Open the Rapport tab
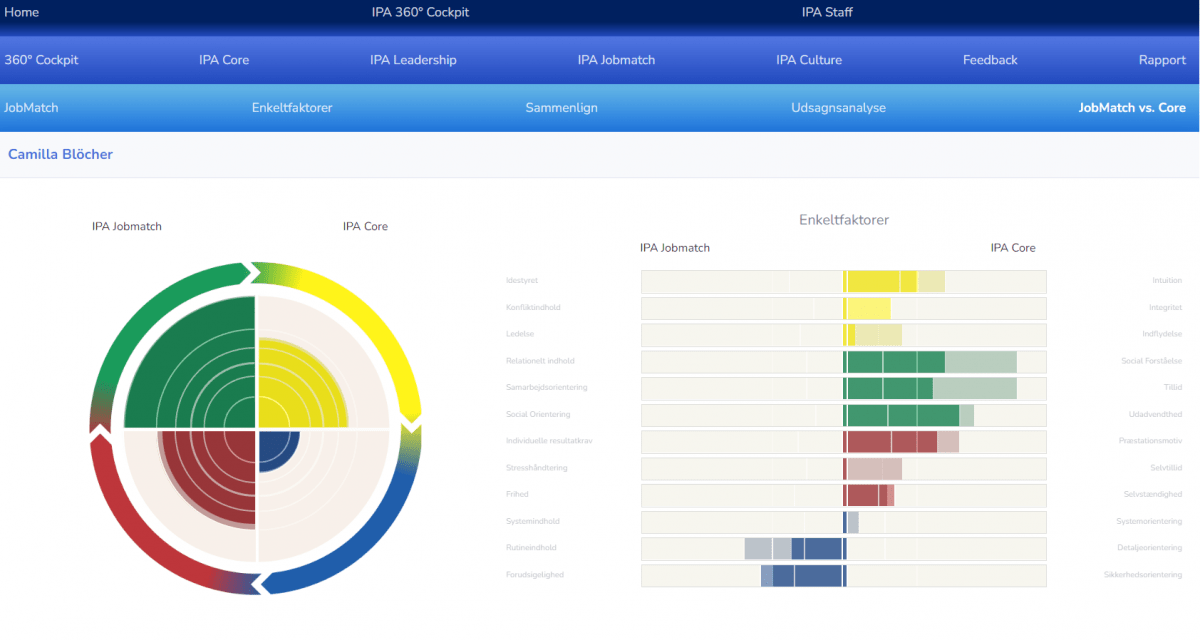The height and width of the screenshot is (640, 1200). pyautogui.click(x=1162, y=60)
